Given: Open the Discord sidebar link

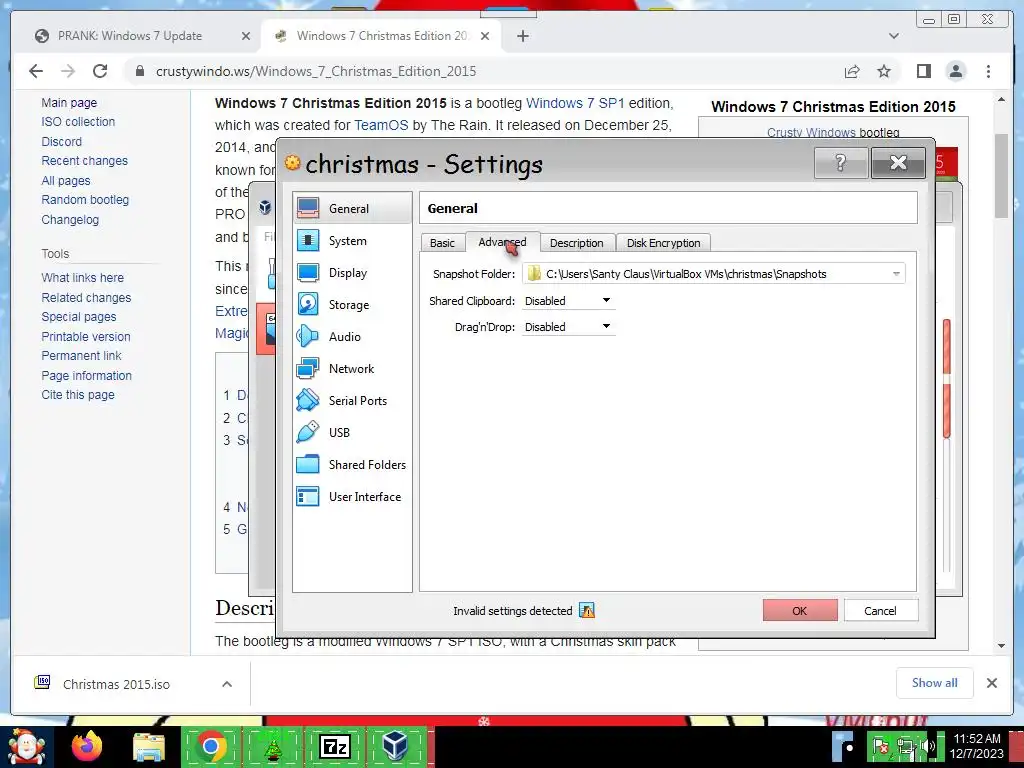Looking at the screenshot, I should (x=61, y=141).
